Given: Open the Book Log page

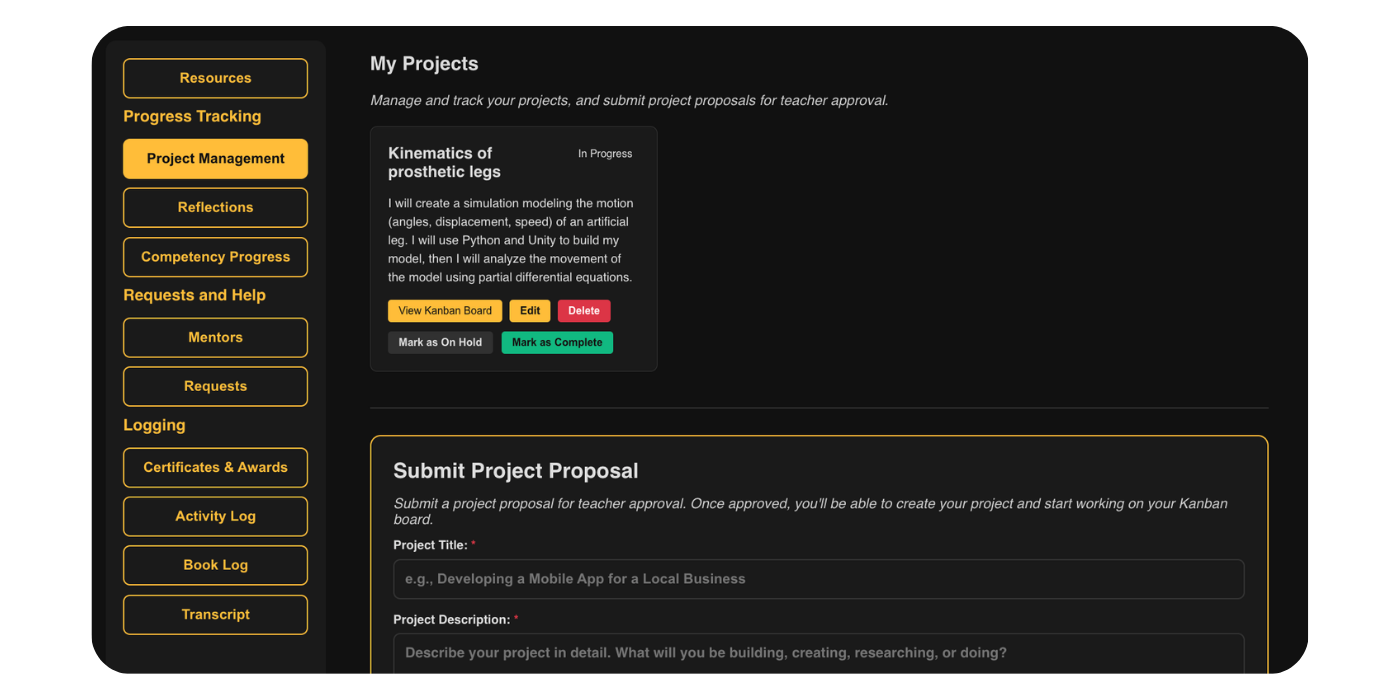Looking at the screenshot, I should [214, 565].
